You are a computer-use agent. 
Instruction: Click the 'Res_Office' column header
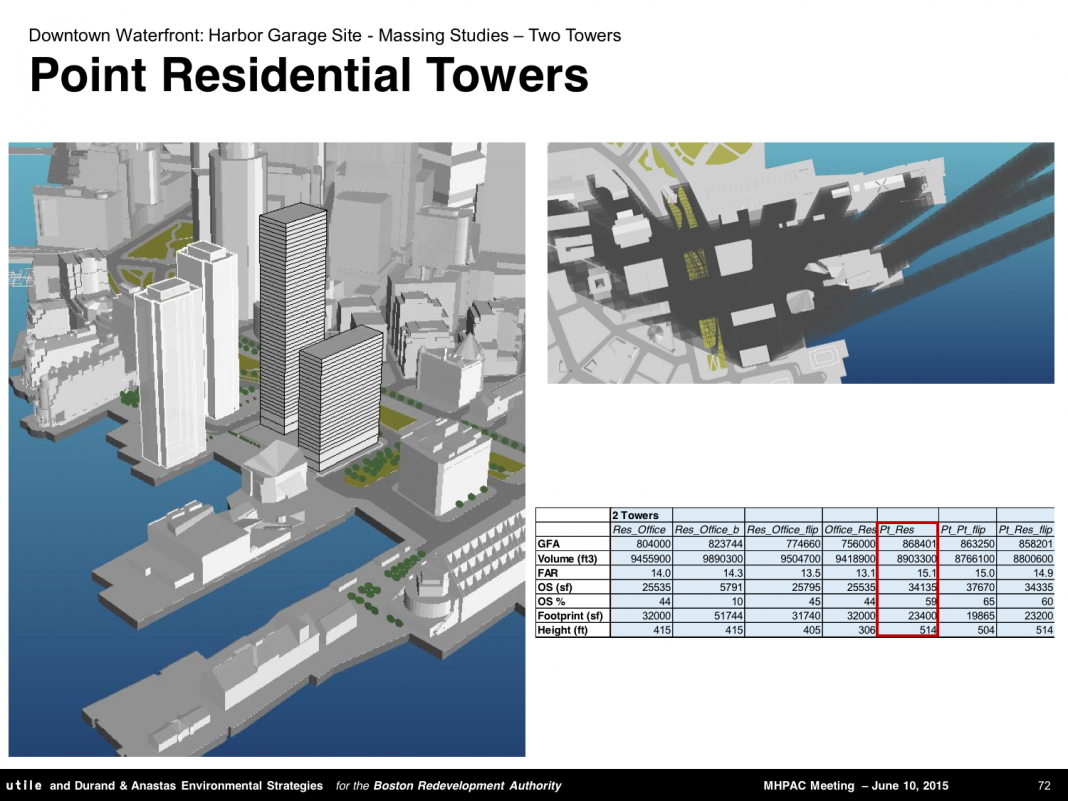point(639,529)
